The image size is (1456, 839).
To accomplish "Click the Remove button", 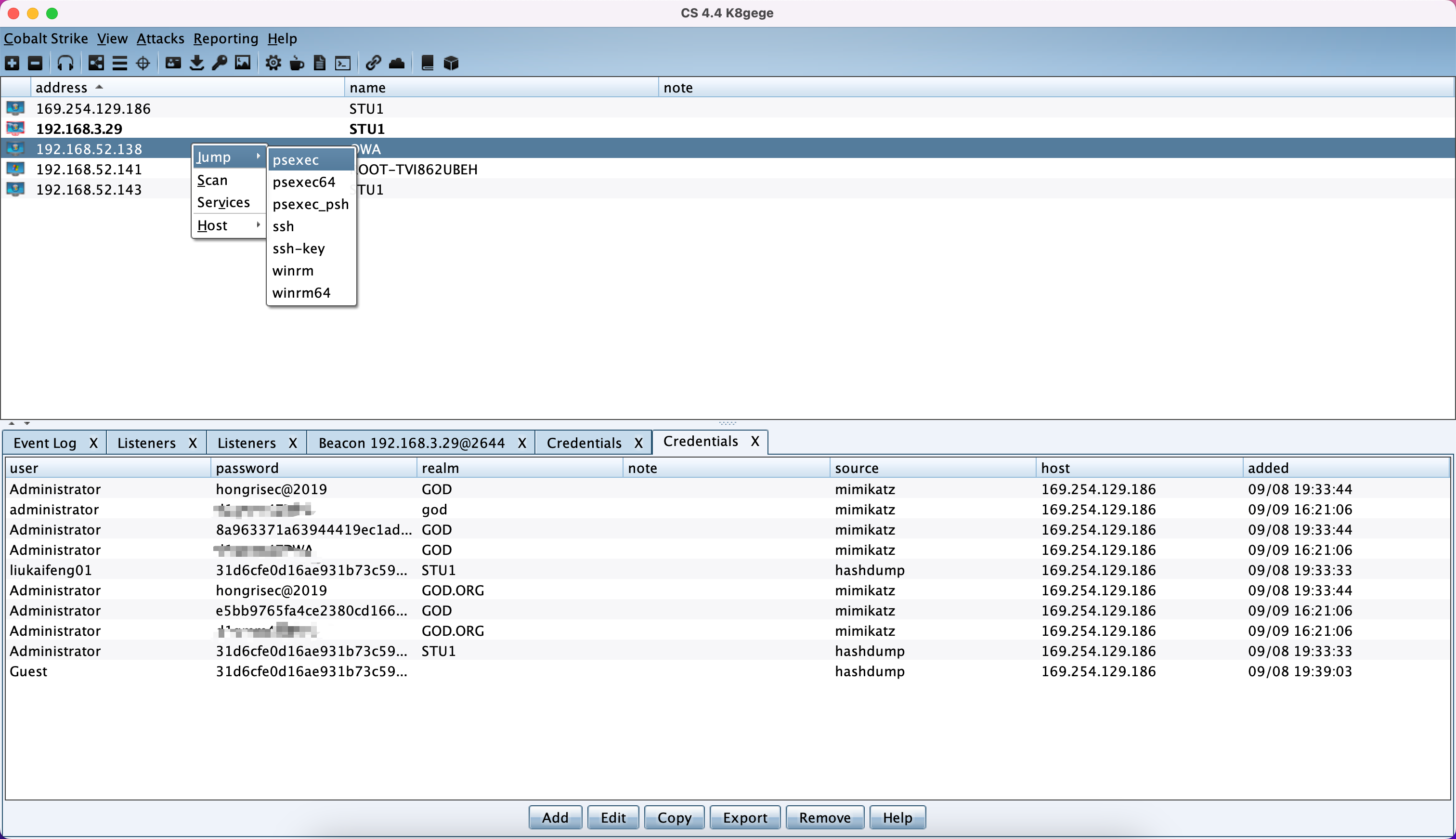I will tap(825, 817).
